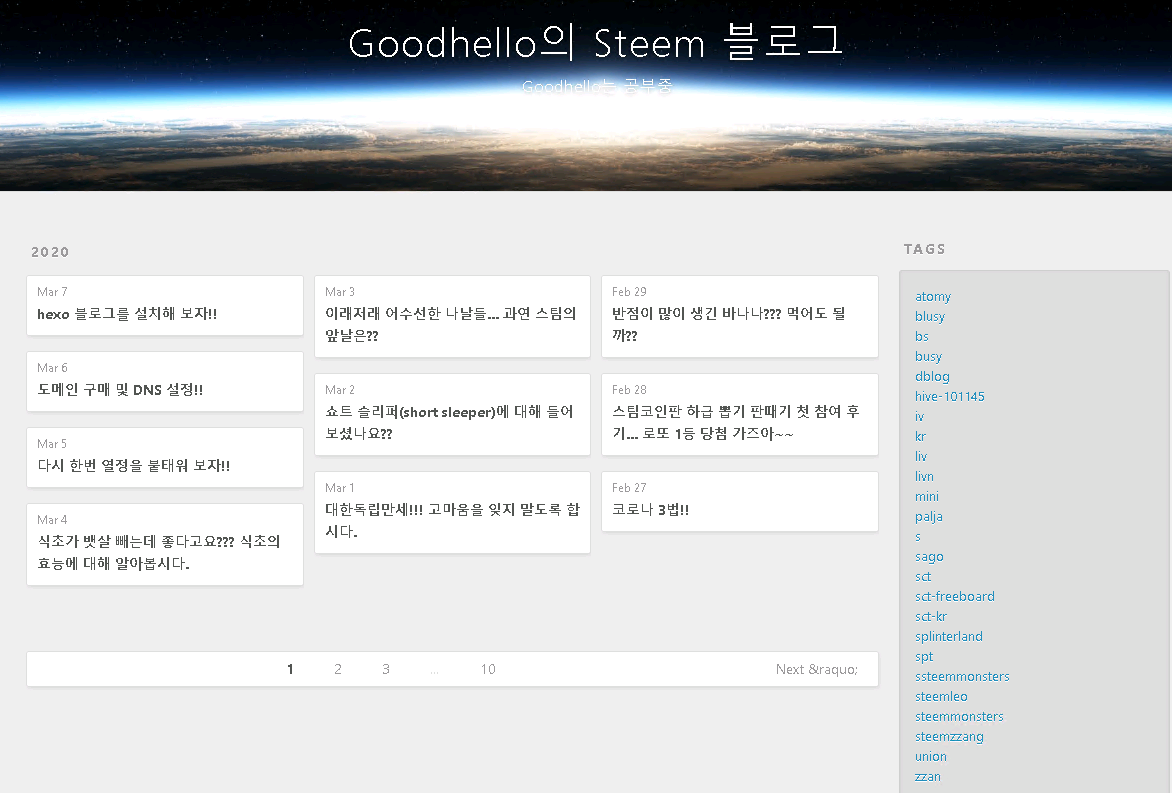Click the Mar 7 post date
Viewport: 1172px width, 793px height.
pos(52,292)
